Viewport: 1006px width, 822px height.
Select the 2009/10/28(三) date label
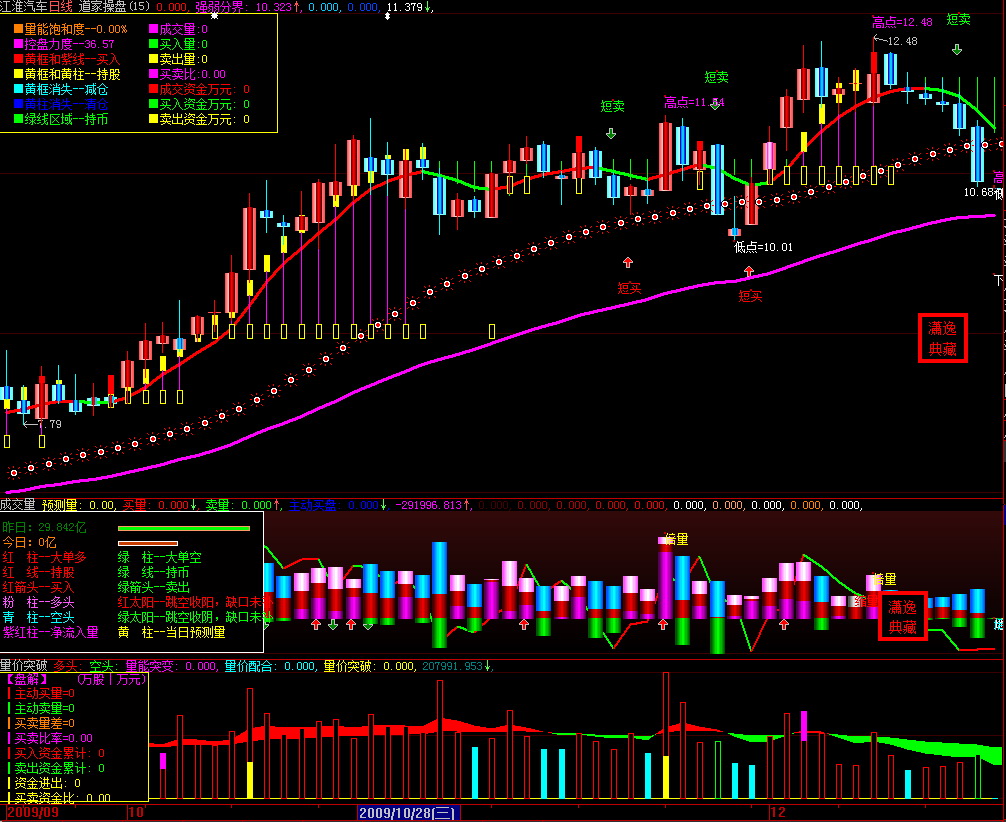[x=407, y=813]
